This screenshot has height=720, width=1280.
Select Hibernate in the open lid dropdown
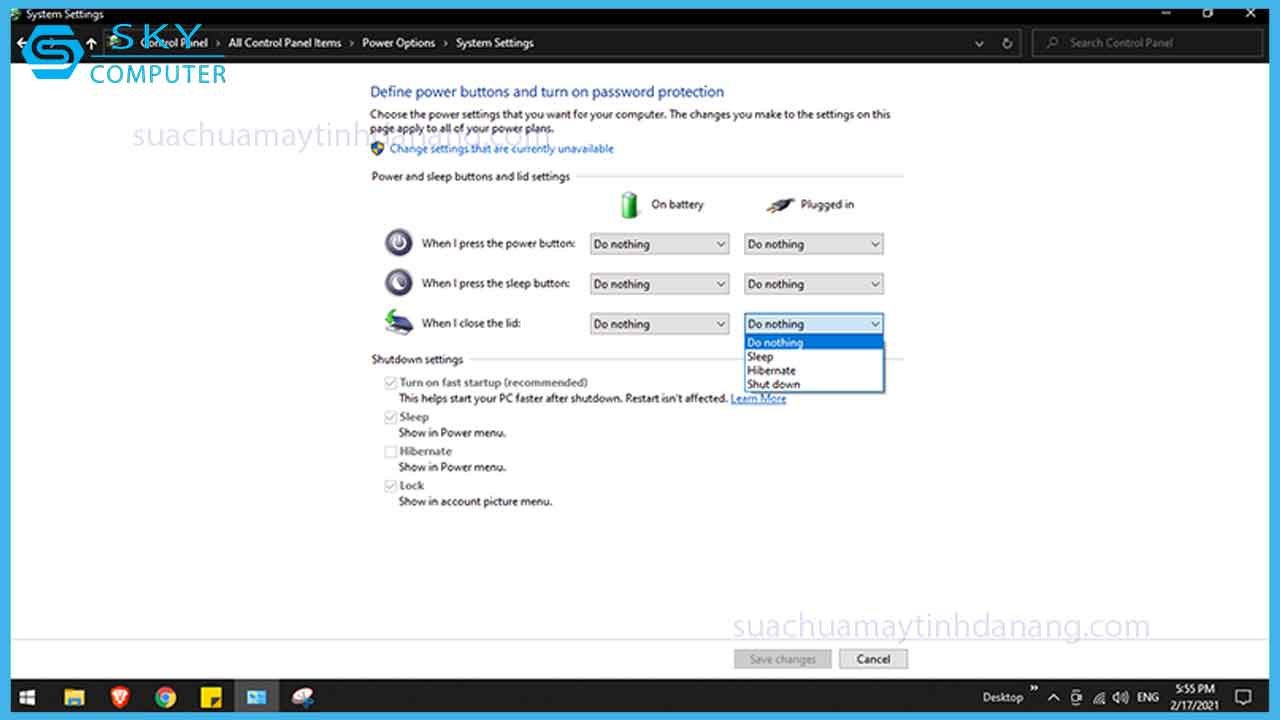773,370
